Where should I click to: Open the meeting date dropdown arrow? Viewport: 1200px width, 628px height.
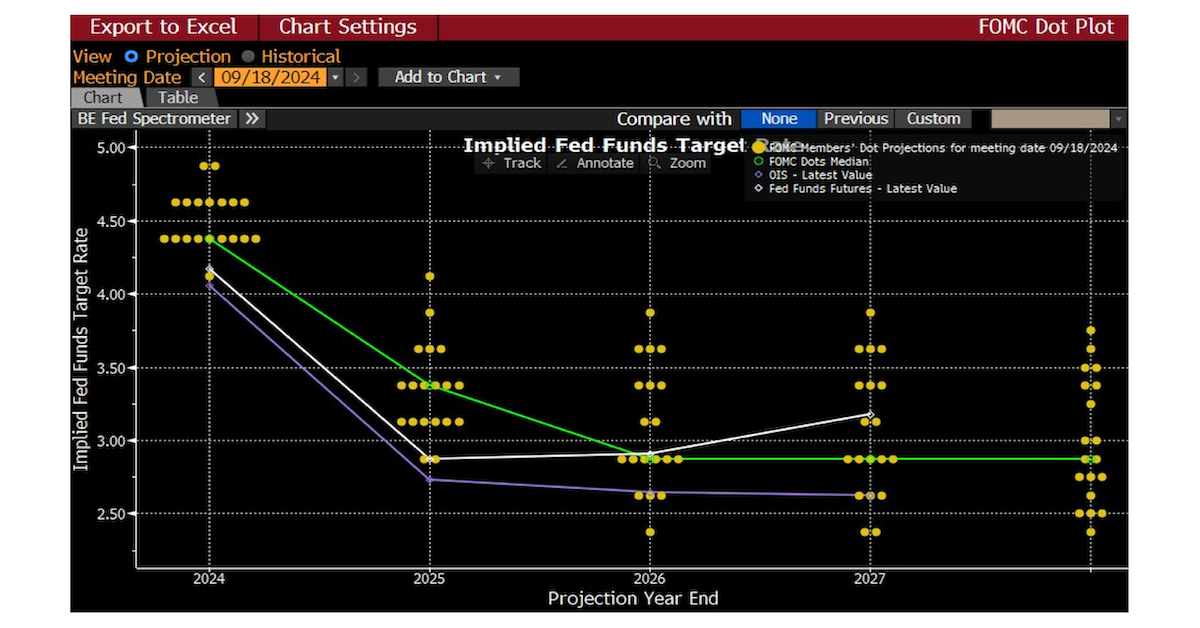(x=335, y=77)
